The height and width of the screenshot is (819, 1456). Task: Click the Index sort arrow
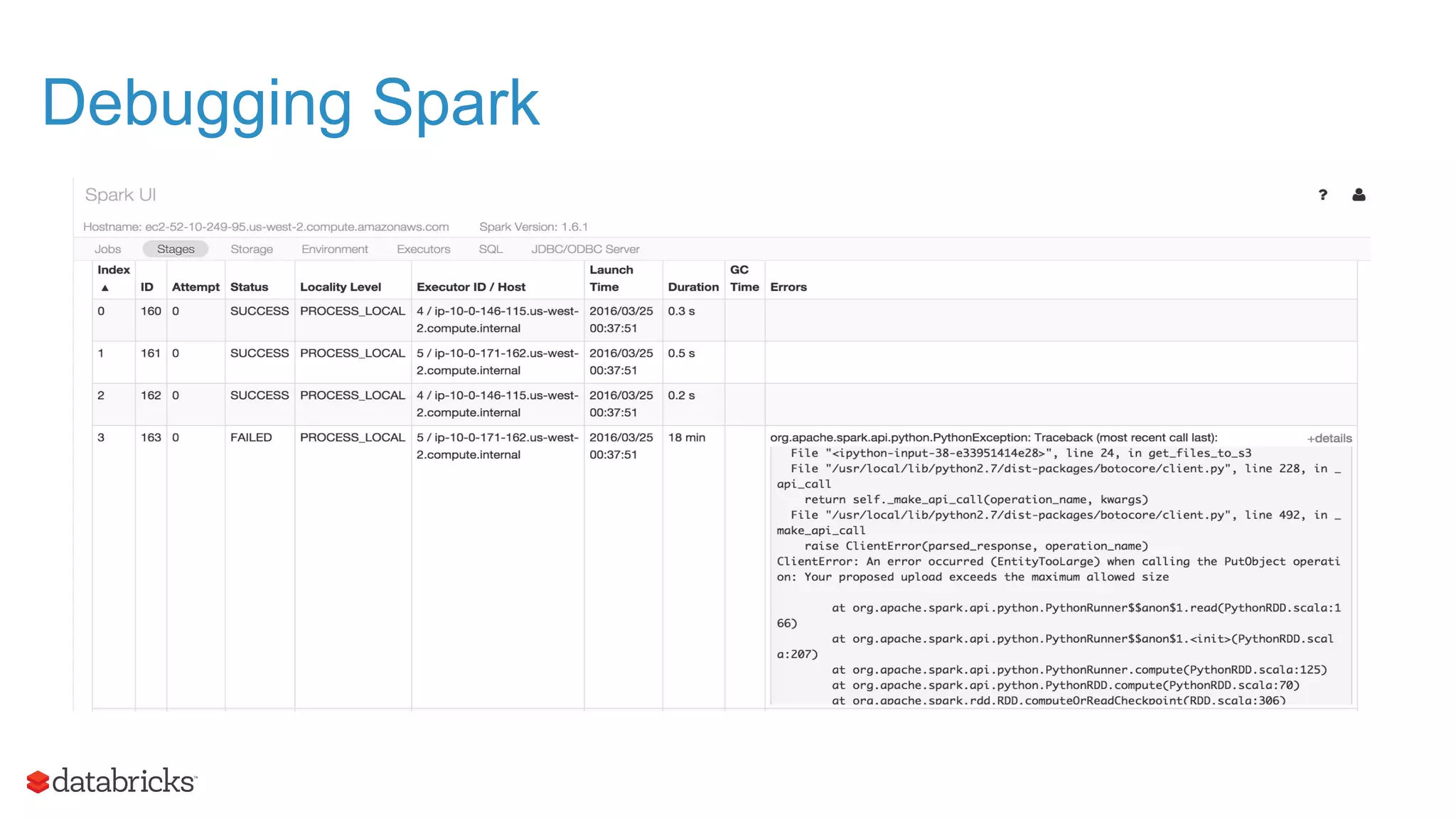pos(105,288)
